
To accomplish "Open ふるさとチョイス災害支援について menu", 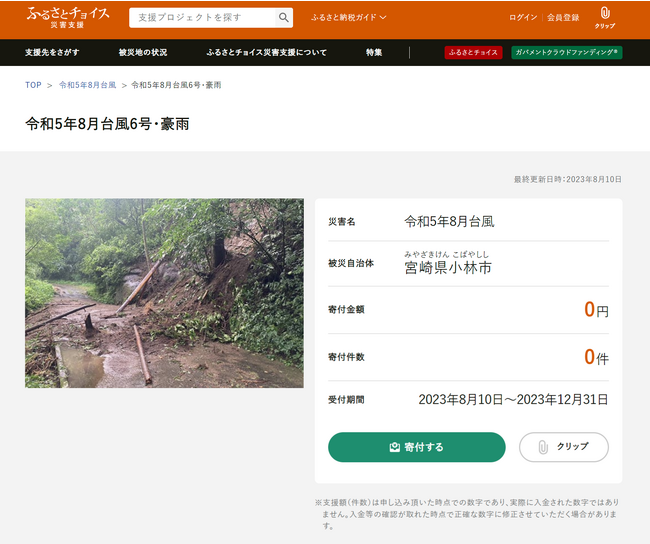I will point(266,52).
